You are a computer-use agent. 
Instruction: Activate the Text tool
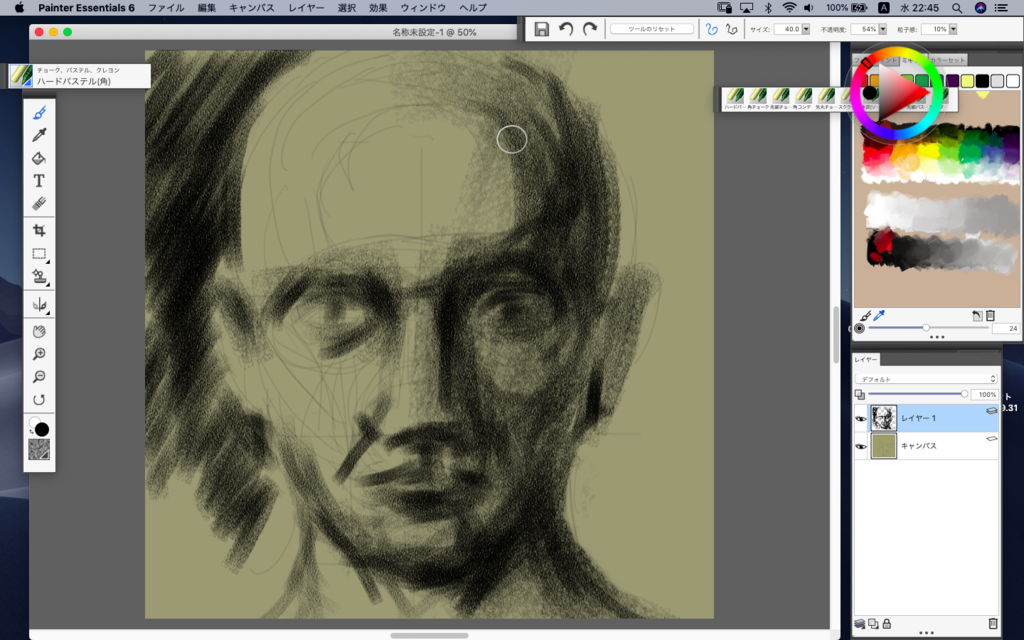(x=39, y=181)
